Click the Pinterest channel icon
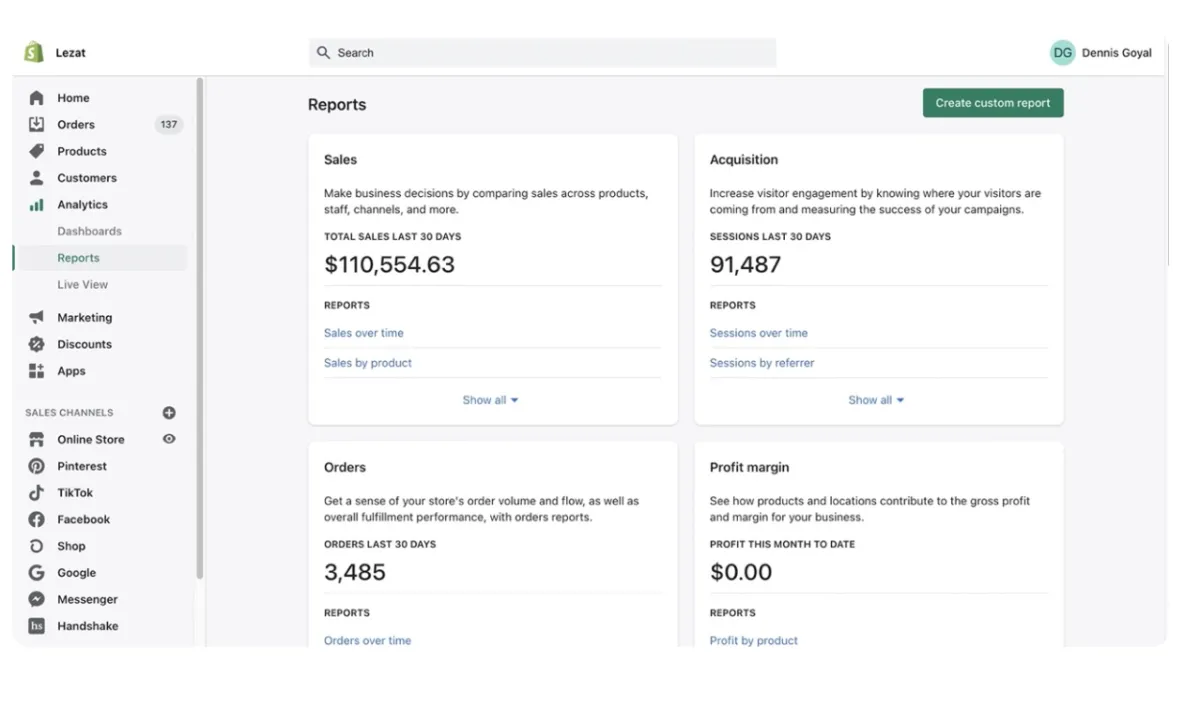 coord(37,466)
